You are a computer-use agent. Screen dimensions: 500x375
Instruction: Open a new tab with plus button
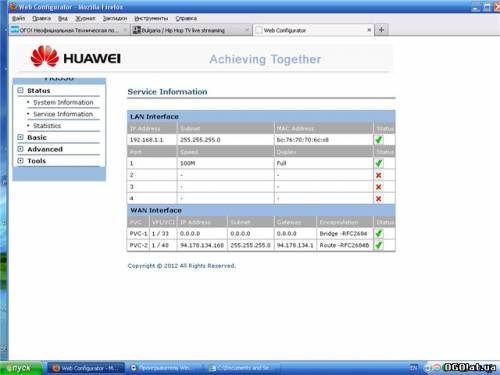(381, 30)
